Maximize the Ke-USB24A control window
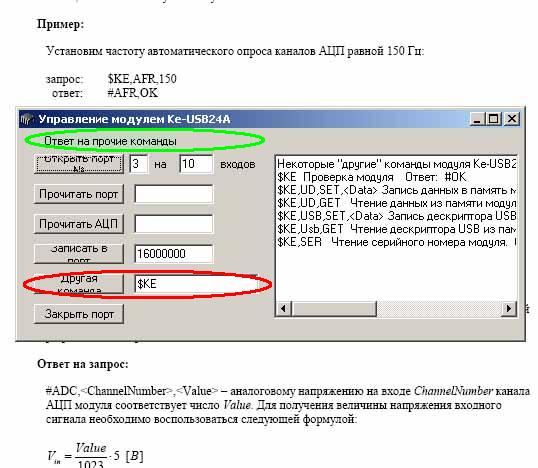This screenshot has width=538, height=468. [x=493, y=119]
